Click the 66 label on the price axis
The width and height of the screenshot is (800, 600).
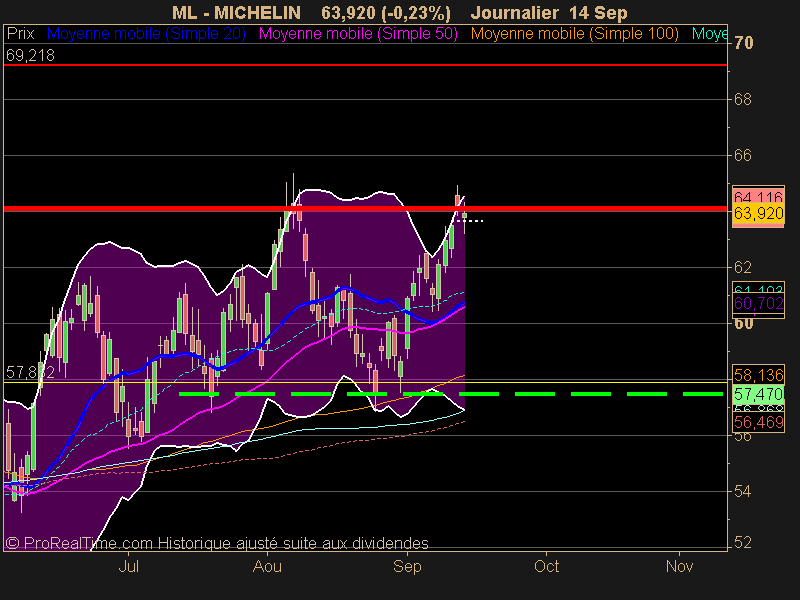click(x=743, y=155)
